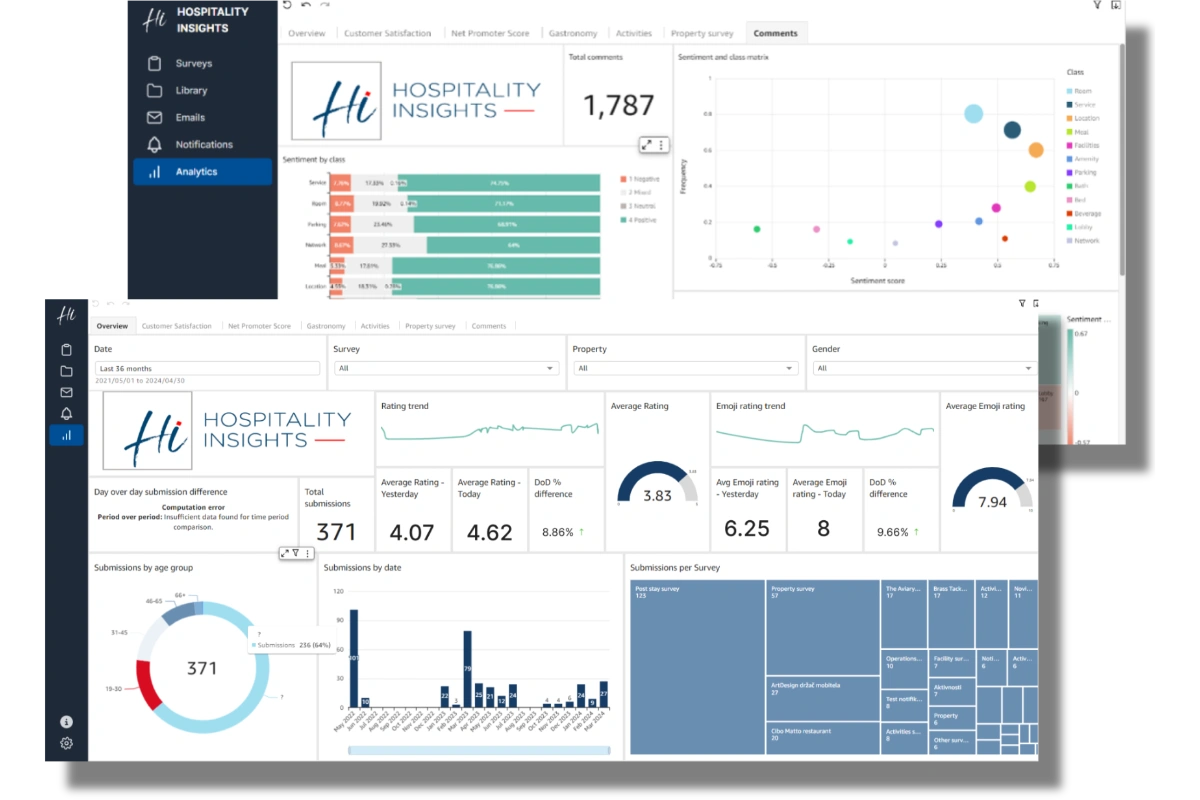The width and height of the screenshot is (1200, 800).
Task: Open Emails from the expanded sidebar
Action: (x=190, y=117)
